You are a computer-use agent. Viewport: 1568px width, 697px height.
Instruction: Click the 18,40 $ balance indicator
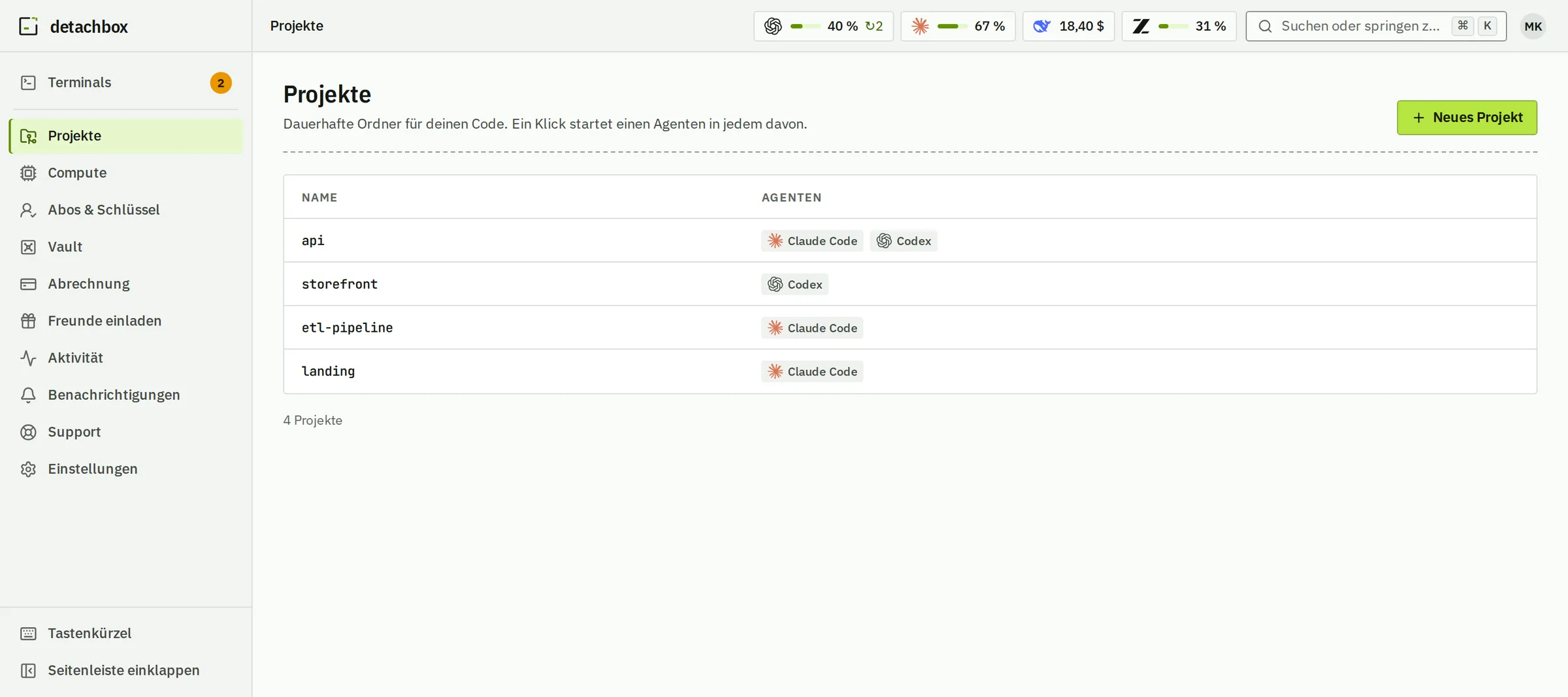click(x=1068, y=26)
